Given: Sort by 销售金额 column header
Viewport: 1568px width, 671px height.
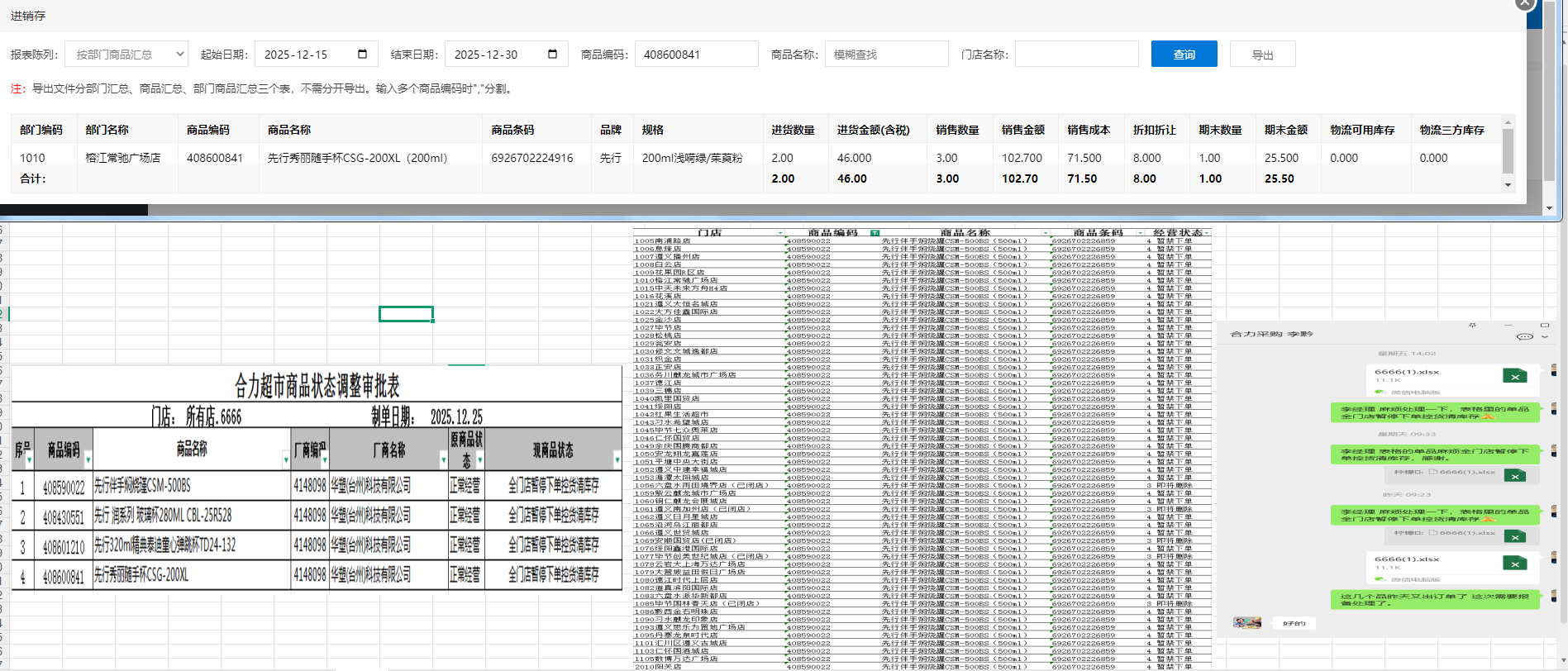Looking at the screenshot, I should (x=1022, y=130).
